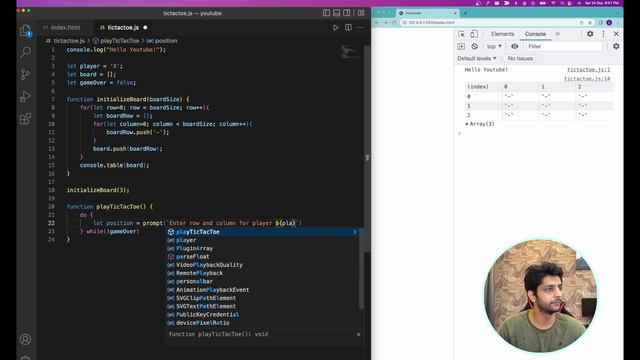This screenshot has width=640, height=360.
Task: Open the Explorer view in VS Code
Action: pos(26,31)
